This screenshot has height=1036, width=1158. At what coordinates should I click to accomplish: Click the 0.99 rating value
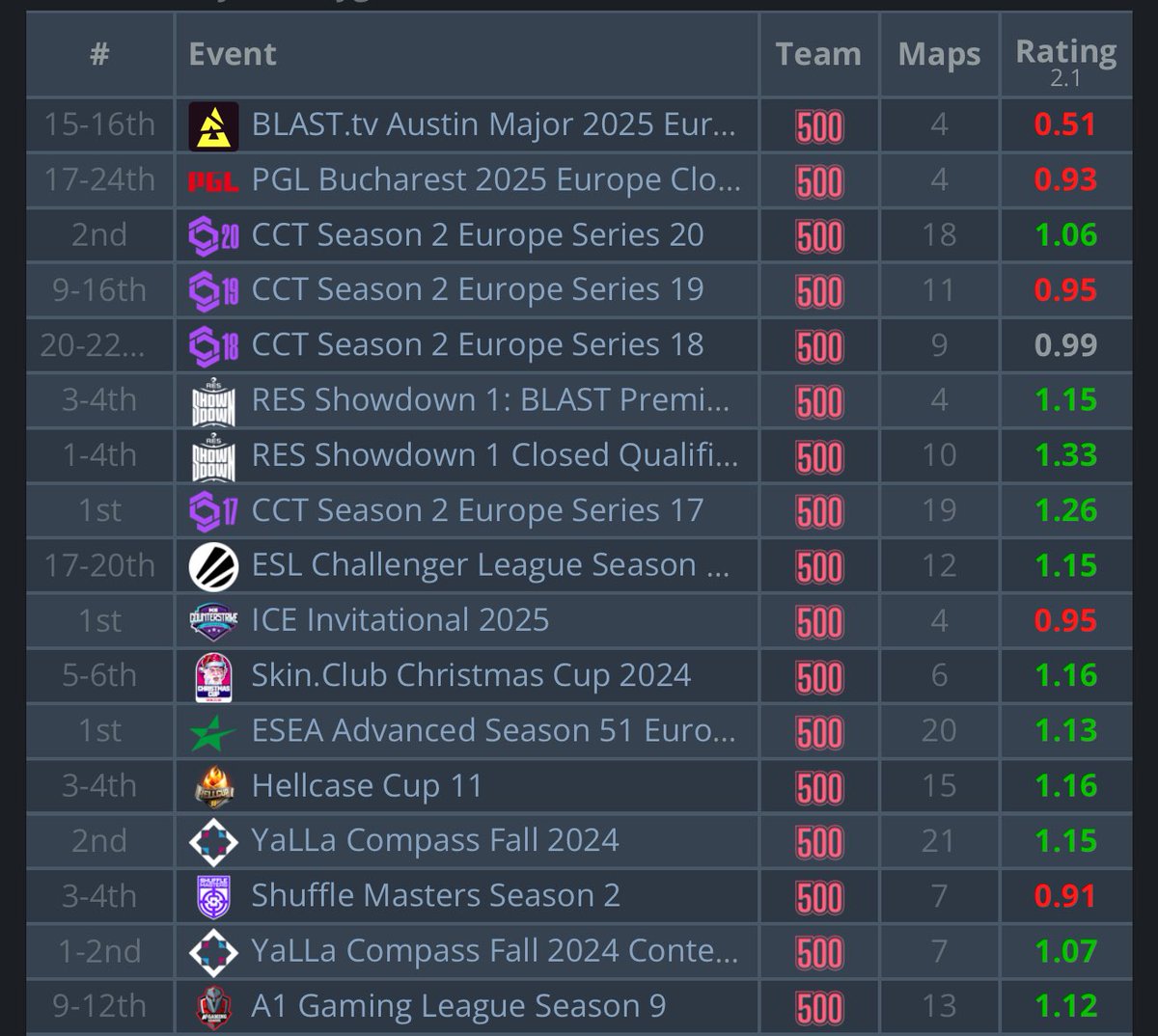pos(1065,344)
